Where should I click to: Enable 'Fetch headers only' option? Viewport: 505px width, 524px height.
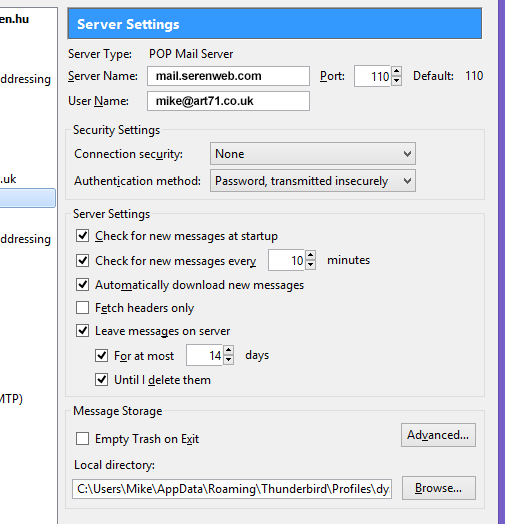[82, 308]
